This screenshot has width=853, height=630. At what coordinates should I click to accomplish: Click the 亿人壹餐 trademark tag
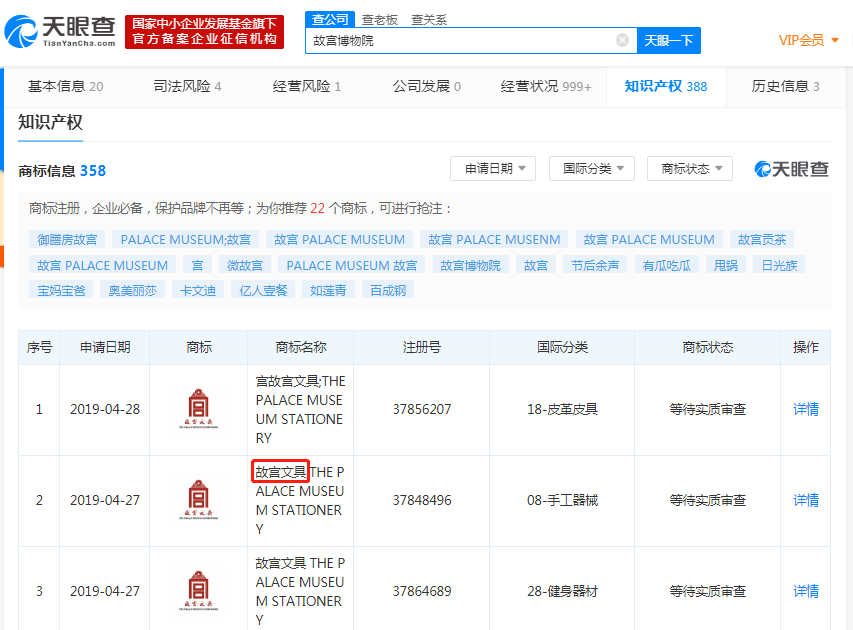click(263, 291)
